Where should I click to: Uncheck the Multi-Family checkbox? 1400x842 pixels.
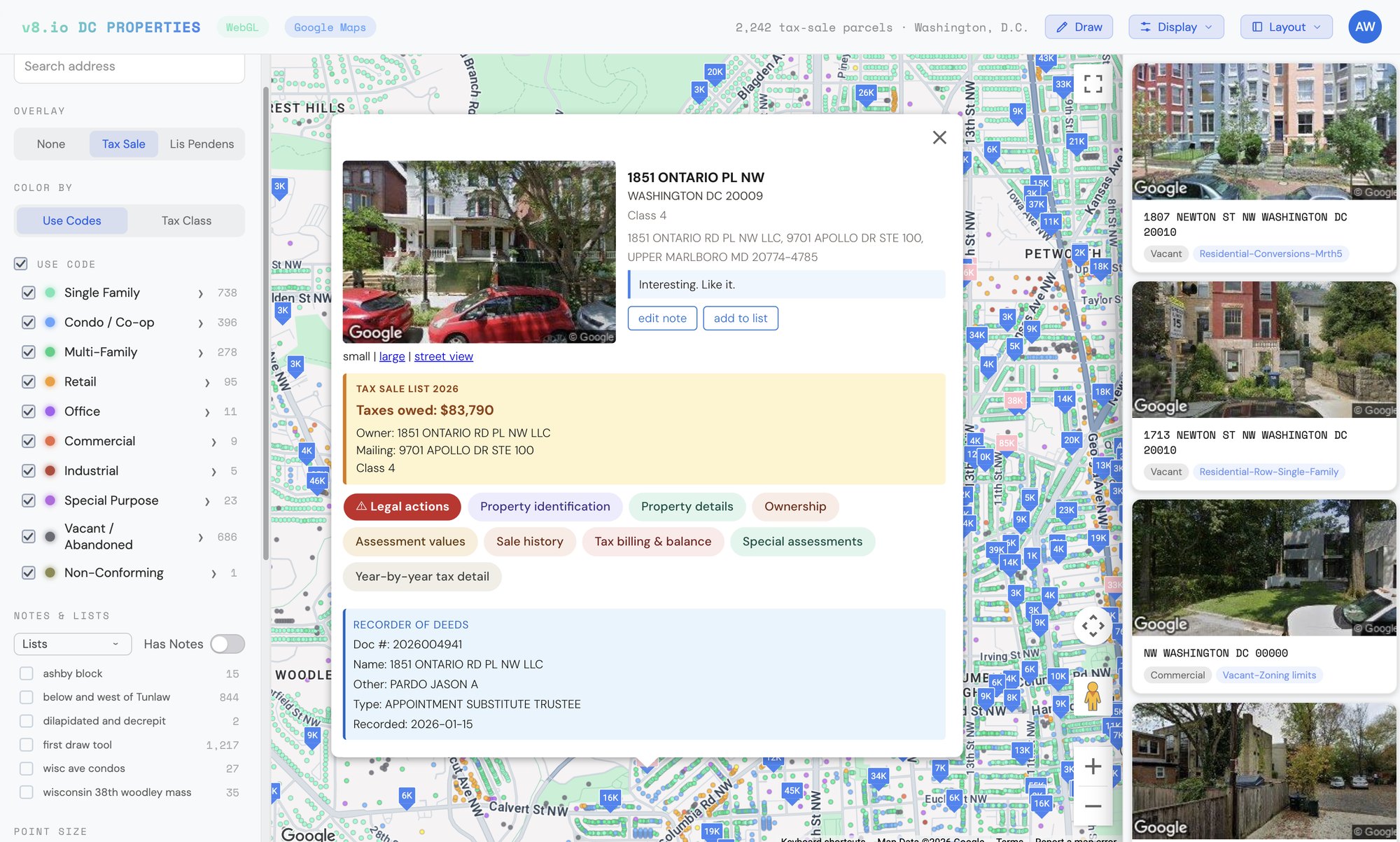[x=29, y=352]
